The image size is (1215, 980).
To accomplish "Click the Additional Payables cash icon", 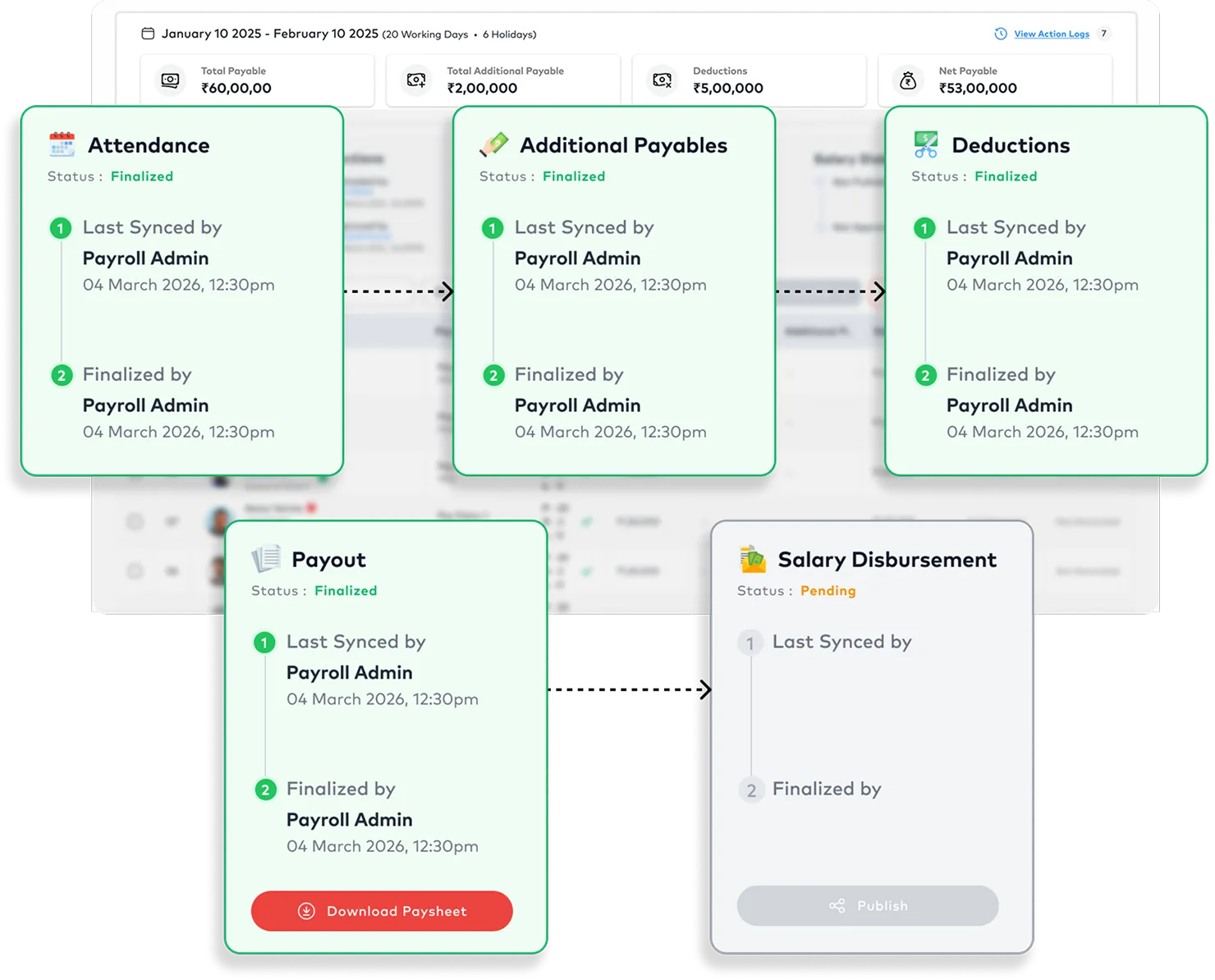I will click(493, 144).
